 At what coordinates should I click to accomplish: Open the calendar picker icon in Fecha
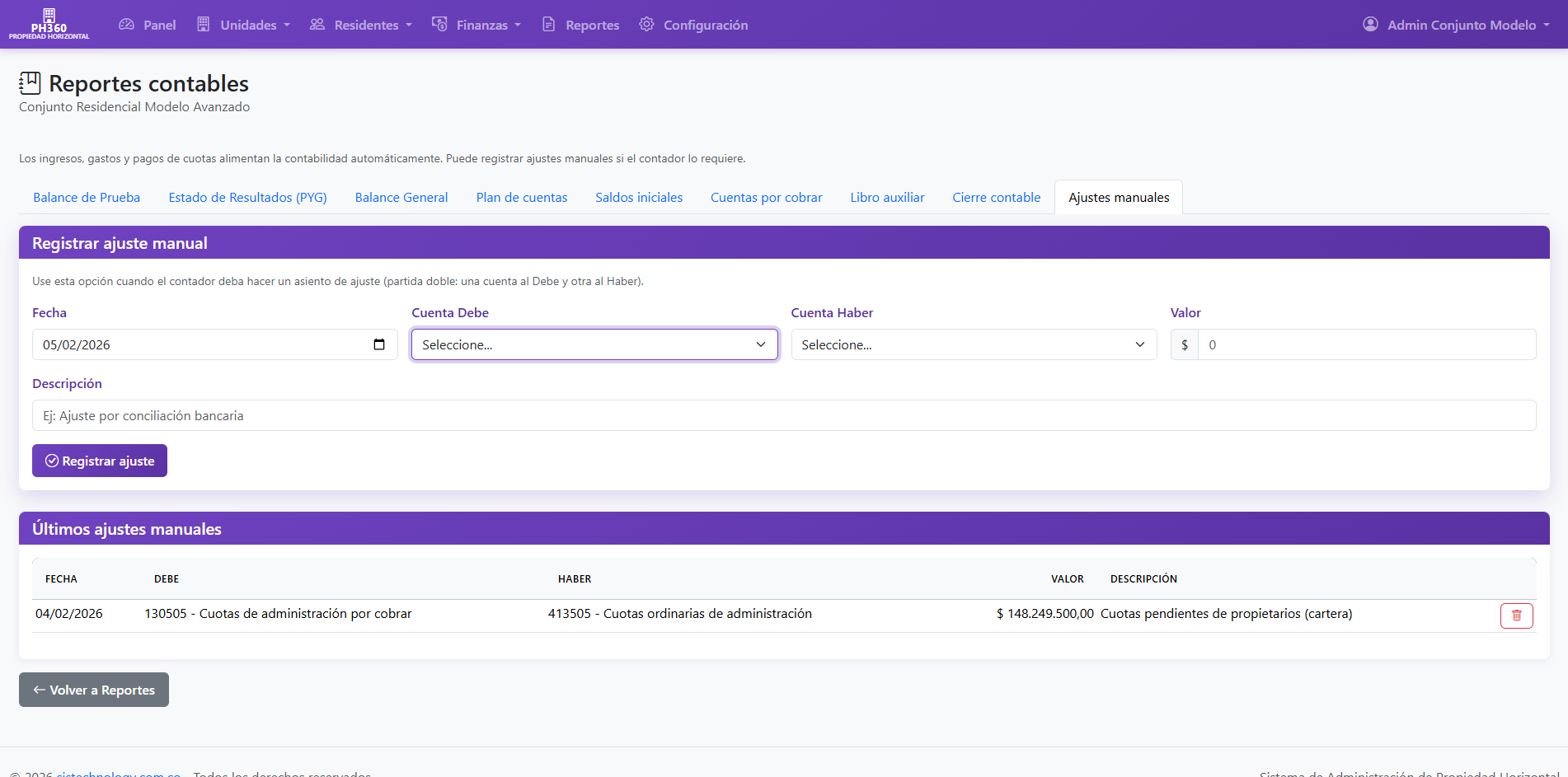(379, 344)
